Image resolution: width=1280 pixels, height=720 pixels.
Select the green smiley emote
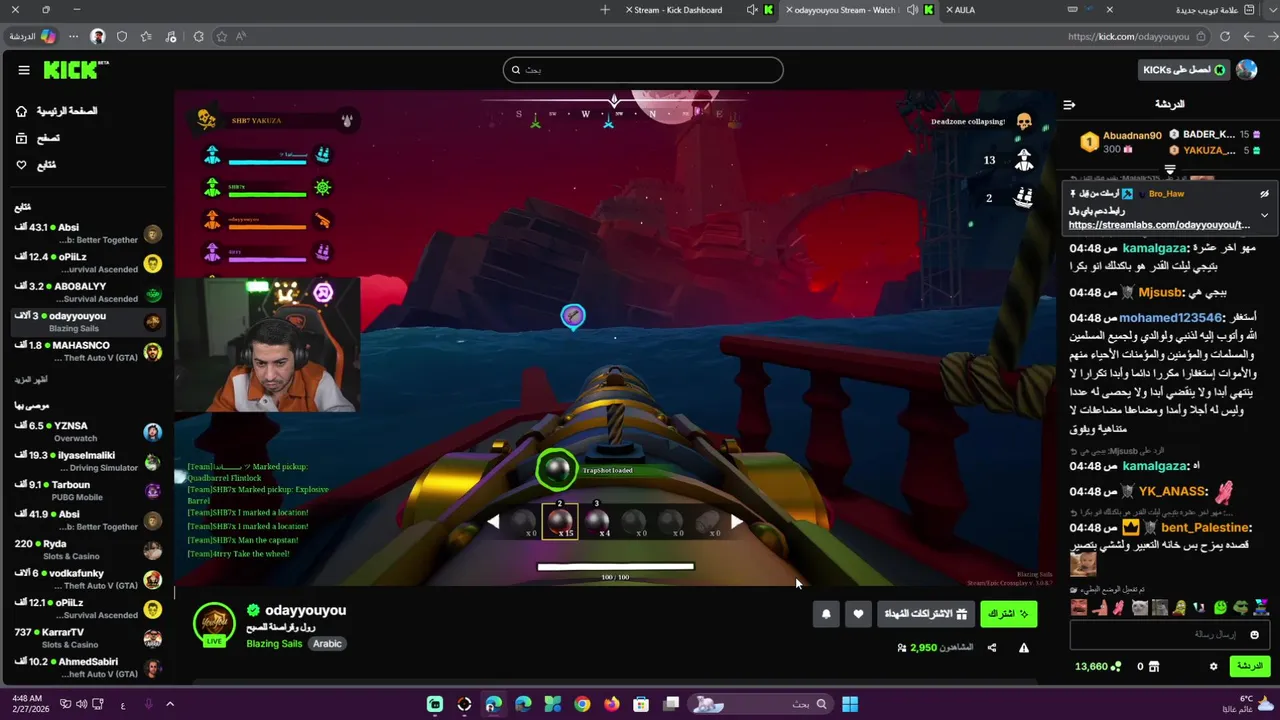coord(1221,607)
